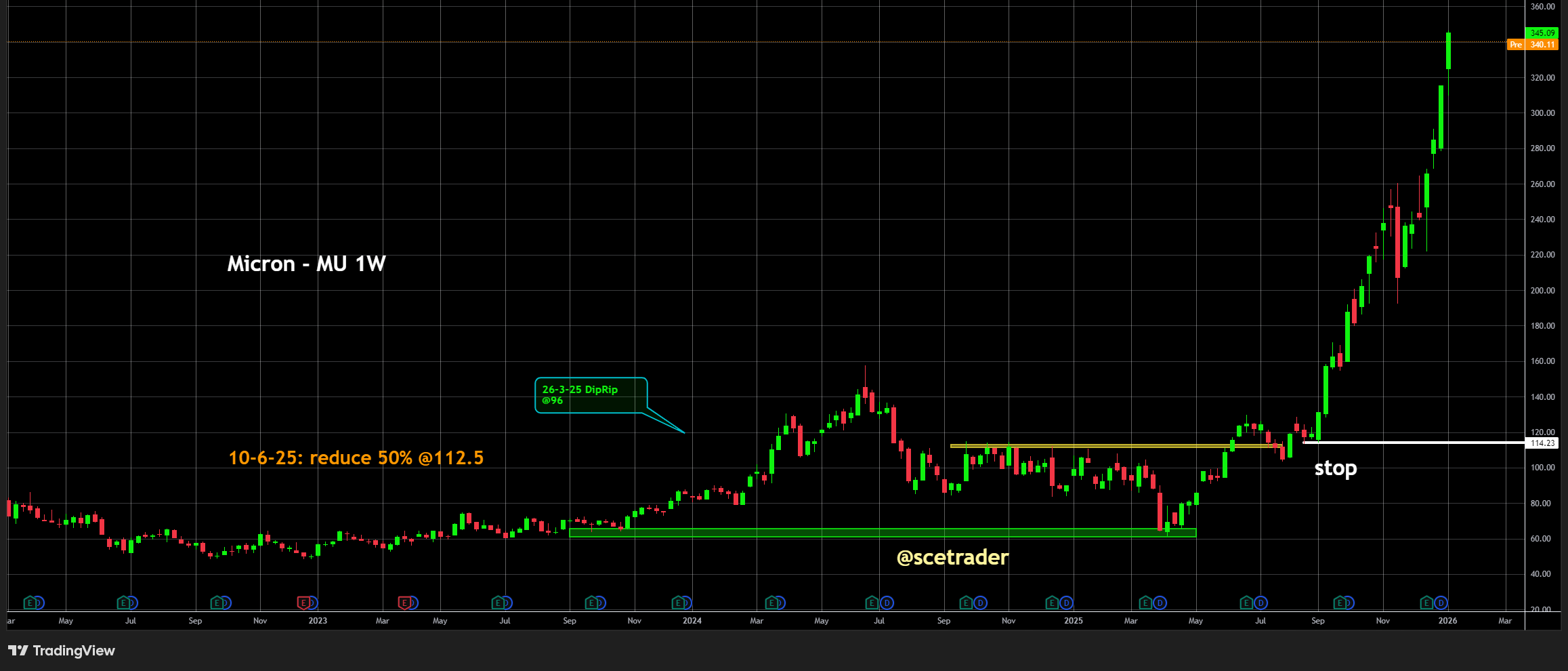Click the dividend marker just before 2025
Screen dimensions: 1568x671
coord(1066,603)
